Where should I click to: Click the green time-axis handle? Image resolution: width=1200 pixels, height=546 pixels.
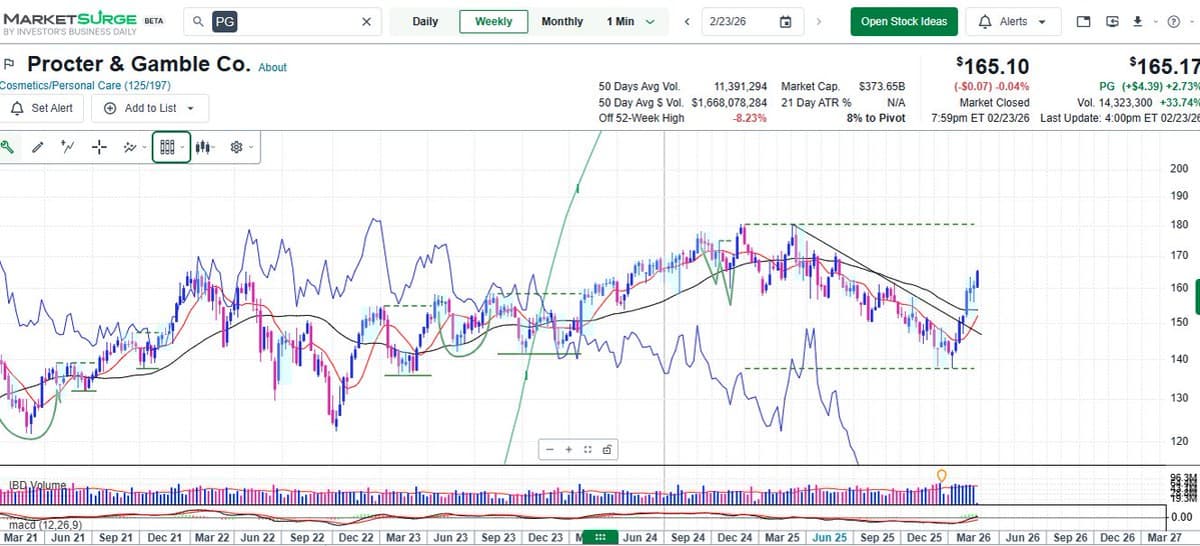click(600, 538)
